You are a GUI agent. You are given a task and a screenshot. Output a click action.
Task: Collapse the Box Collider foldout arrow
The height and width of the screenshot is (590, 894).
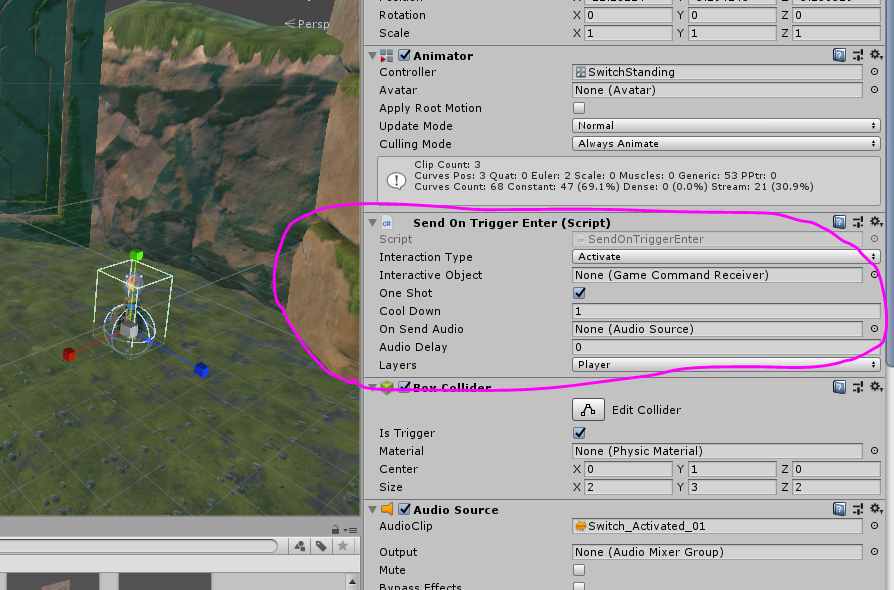372,388
